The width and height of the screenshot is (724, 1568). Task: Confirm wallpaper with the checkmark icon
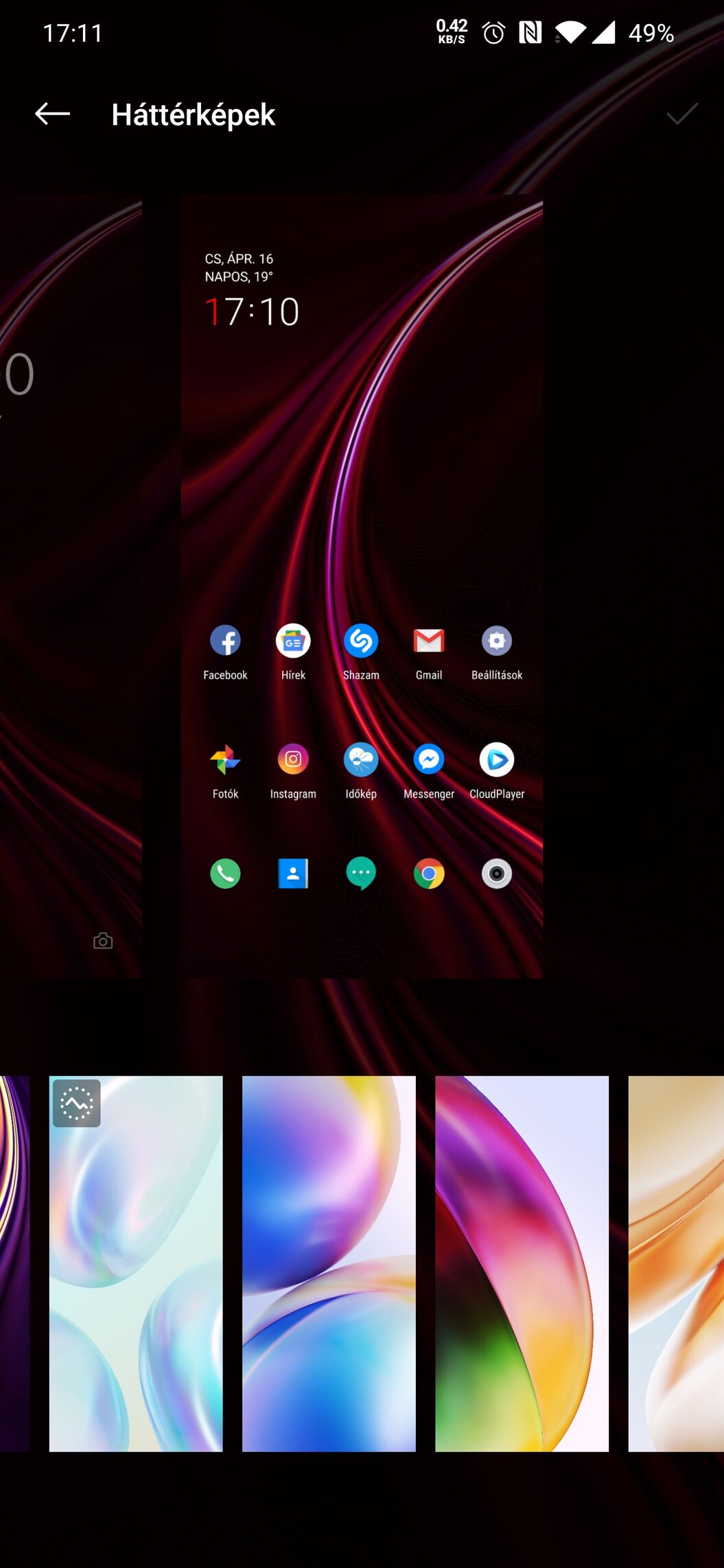681,114
